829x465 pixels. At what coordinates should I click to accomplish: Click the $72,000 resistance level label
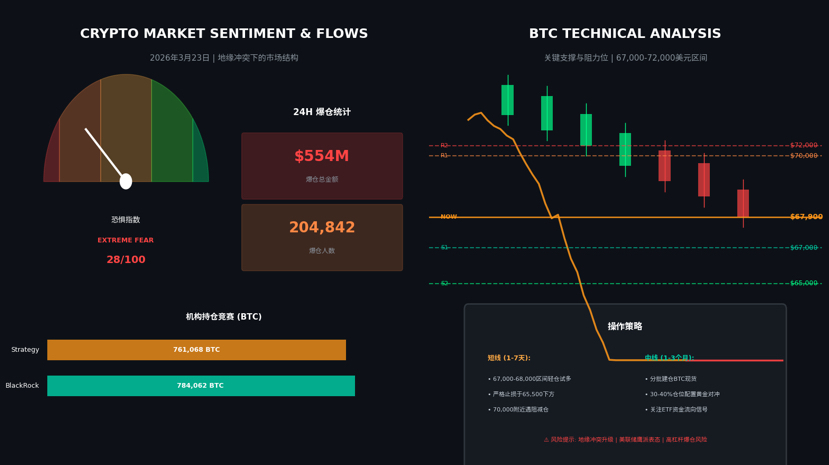(x=804, y=145)
